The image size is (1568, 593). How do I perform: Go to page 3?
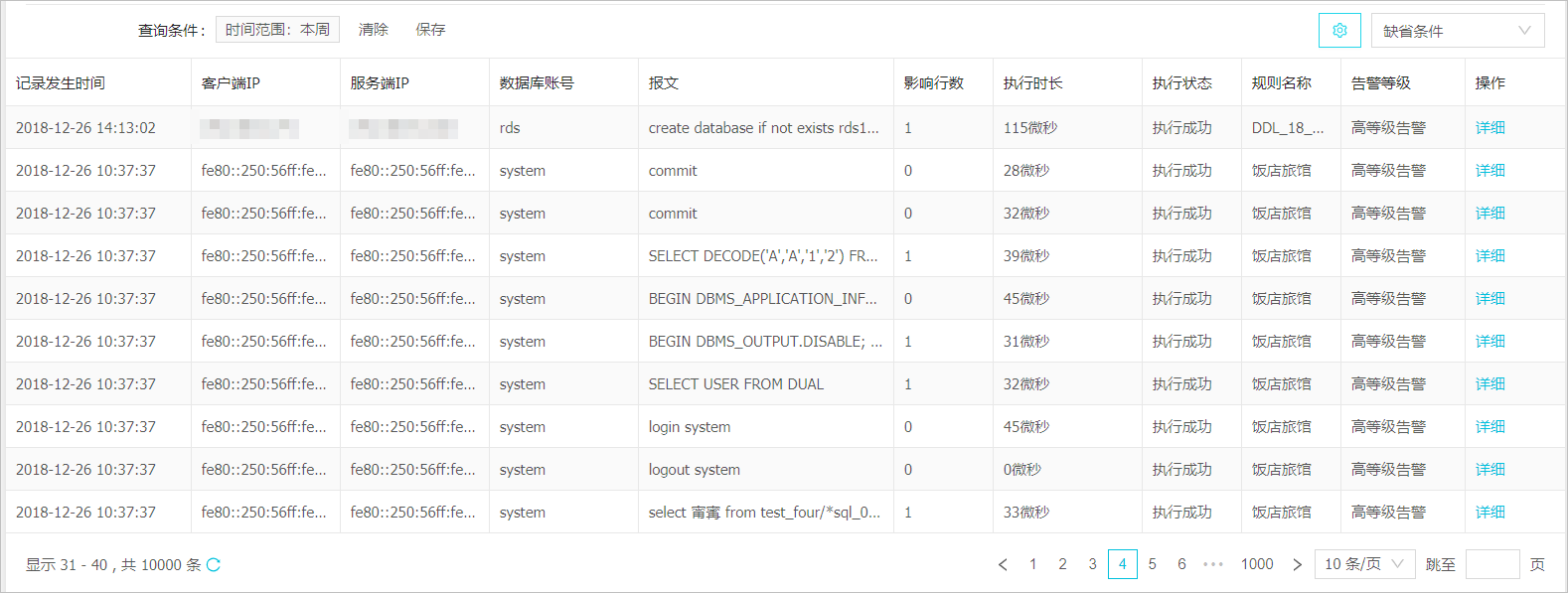pos(1092,564)
